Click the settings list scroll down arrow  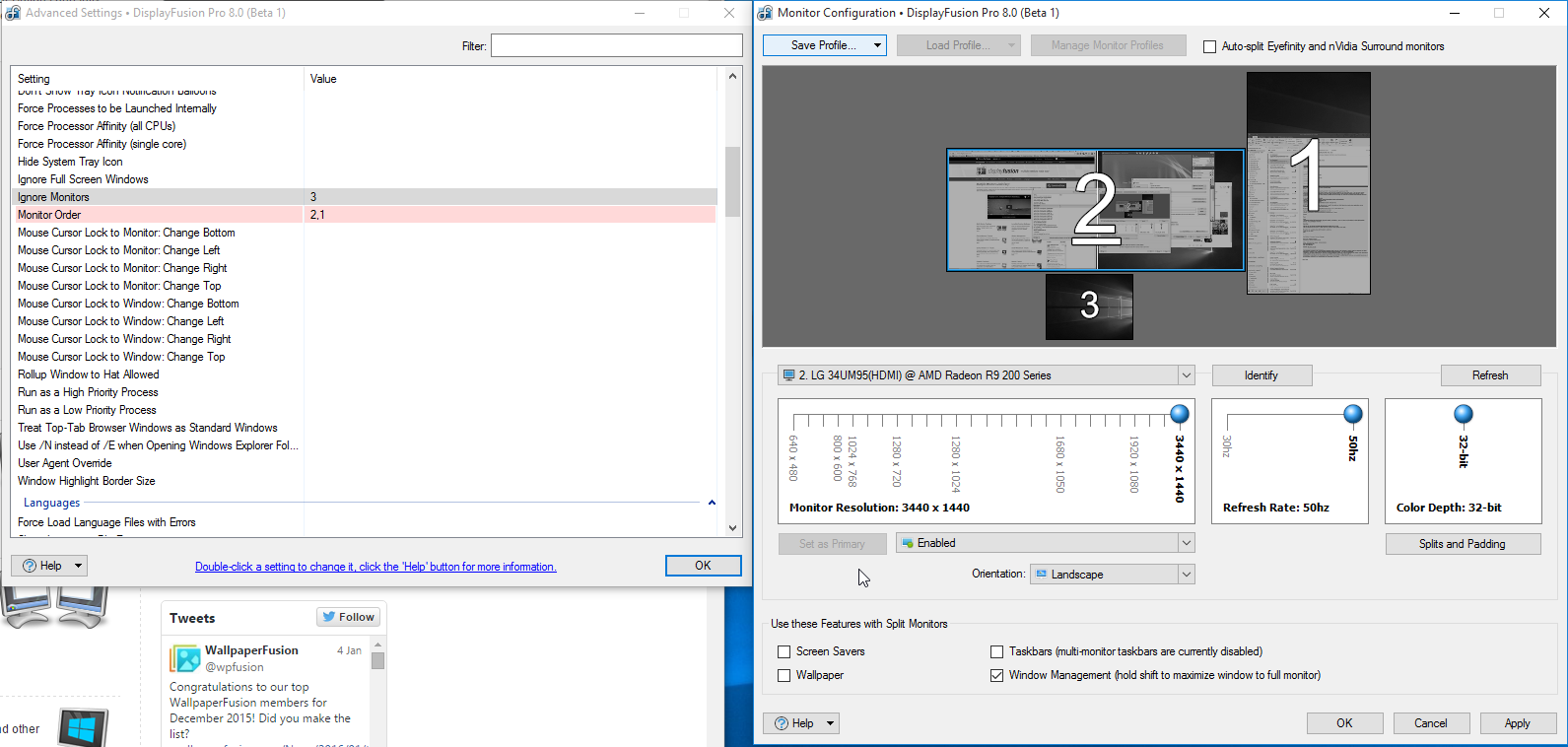click(732, 528)
